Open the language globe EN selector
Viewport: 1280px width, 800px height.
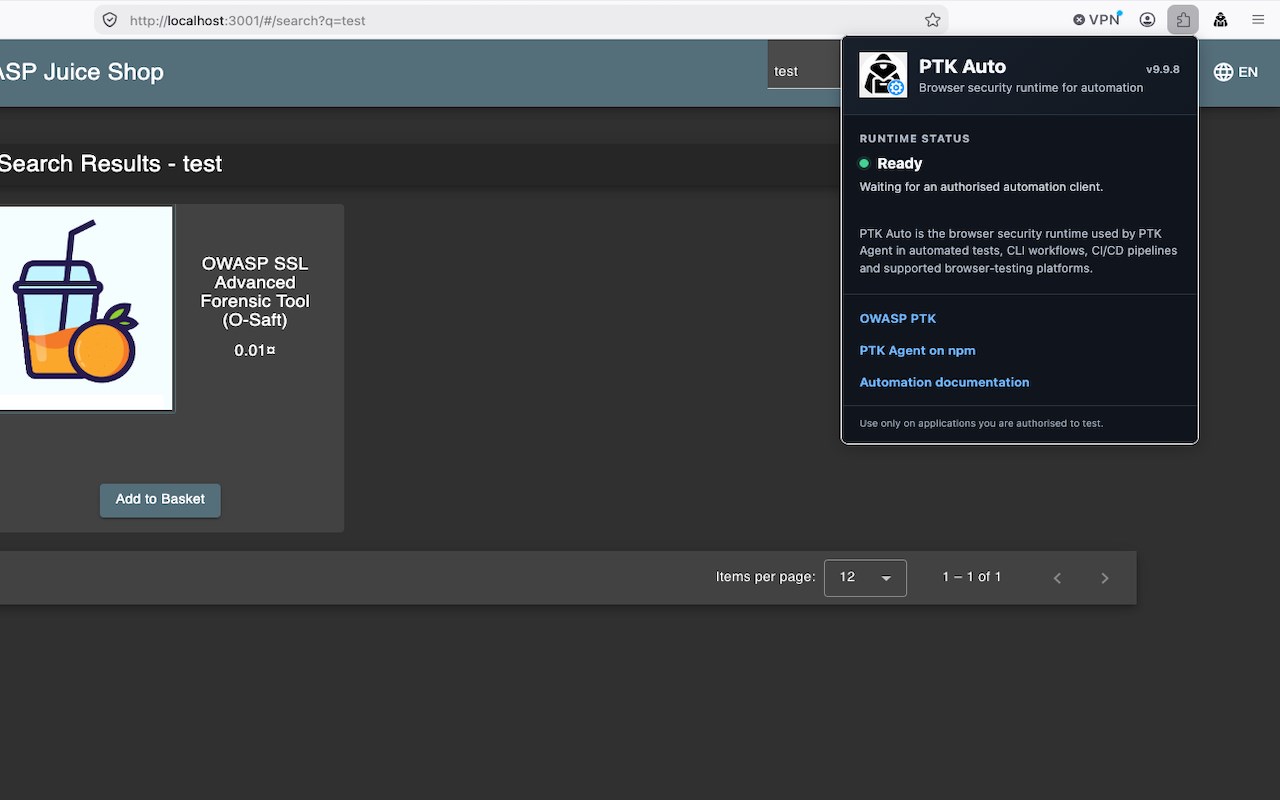1235,72
